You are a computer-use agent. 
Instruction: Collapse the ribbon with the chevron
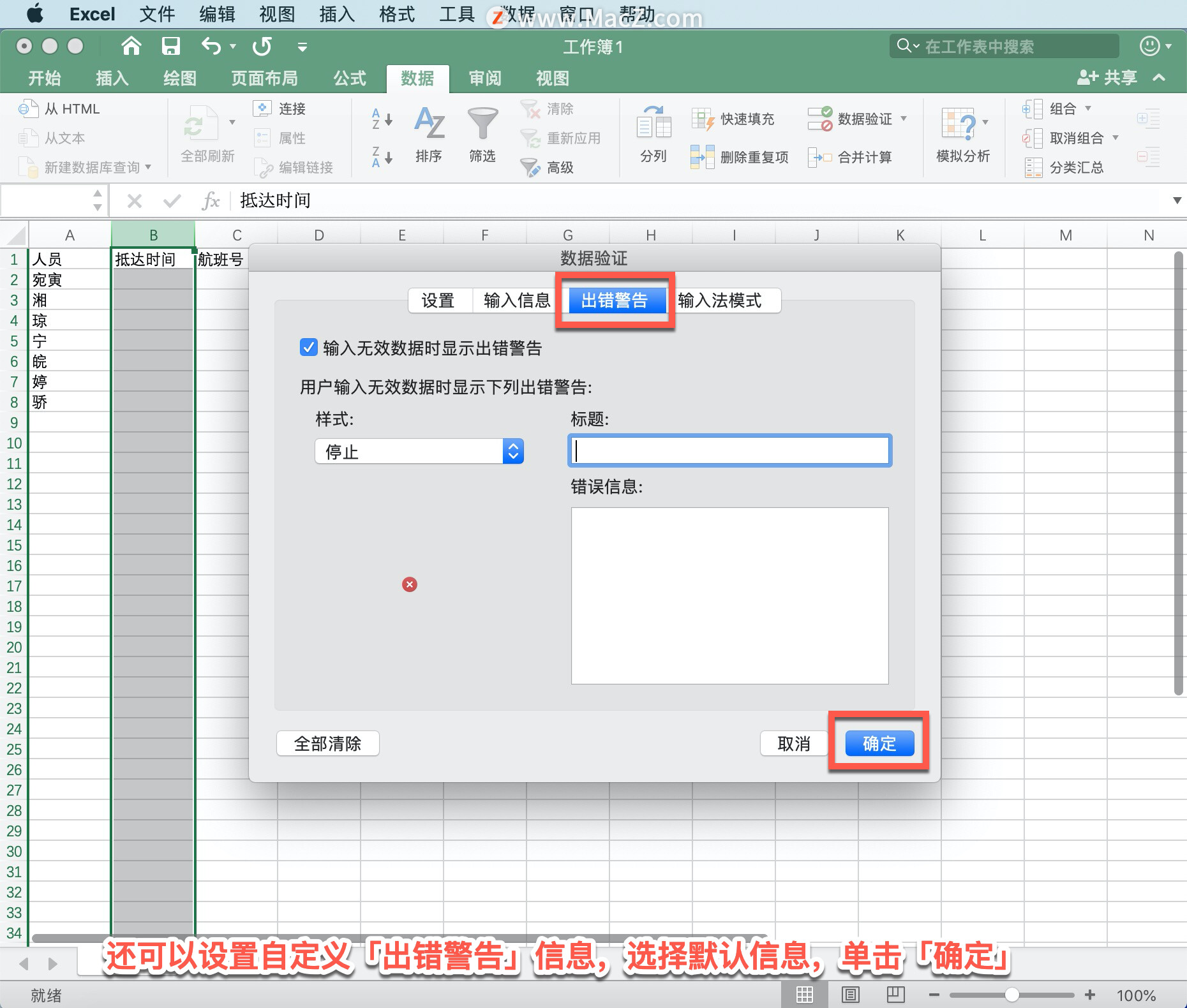point(1159,78)
